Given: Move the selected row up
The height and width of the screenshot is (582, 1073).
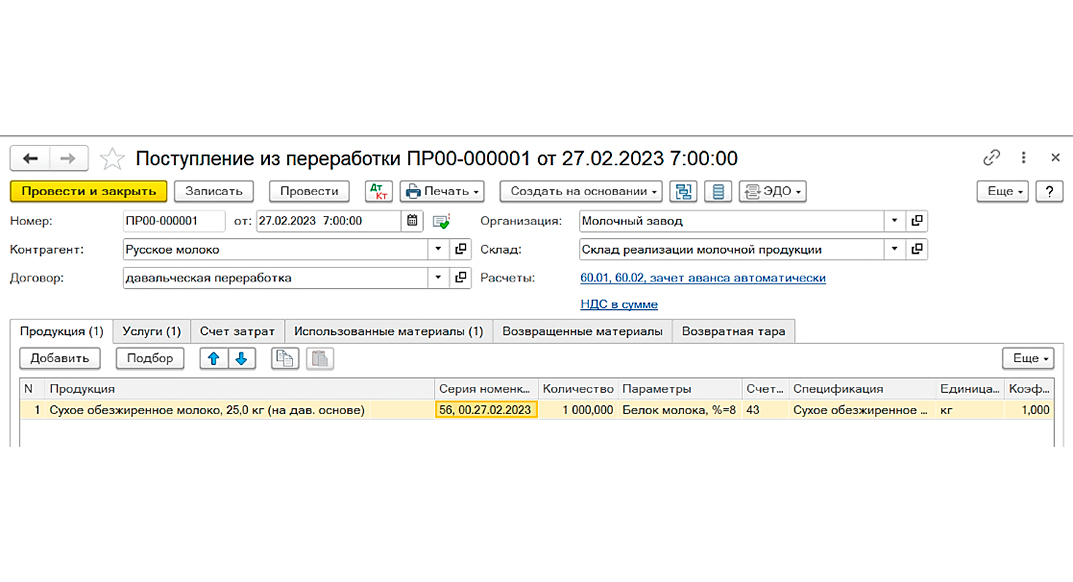Looking at the screenshot, I should click(x=213, y=358).
